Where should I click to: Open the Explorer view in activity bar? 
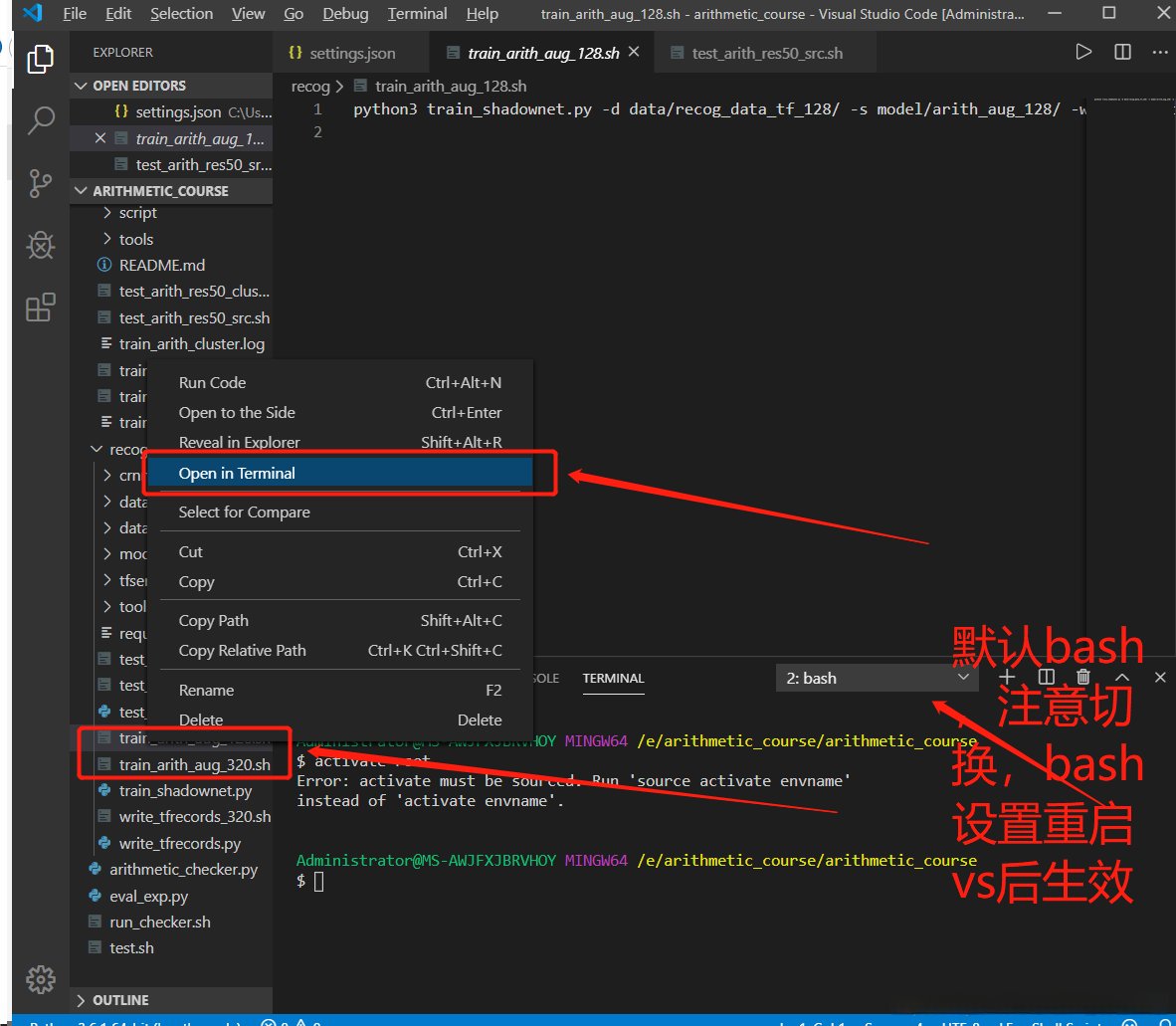[x=40, y=59]
